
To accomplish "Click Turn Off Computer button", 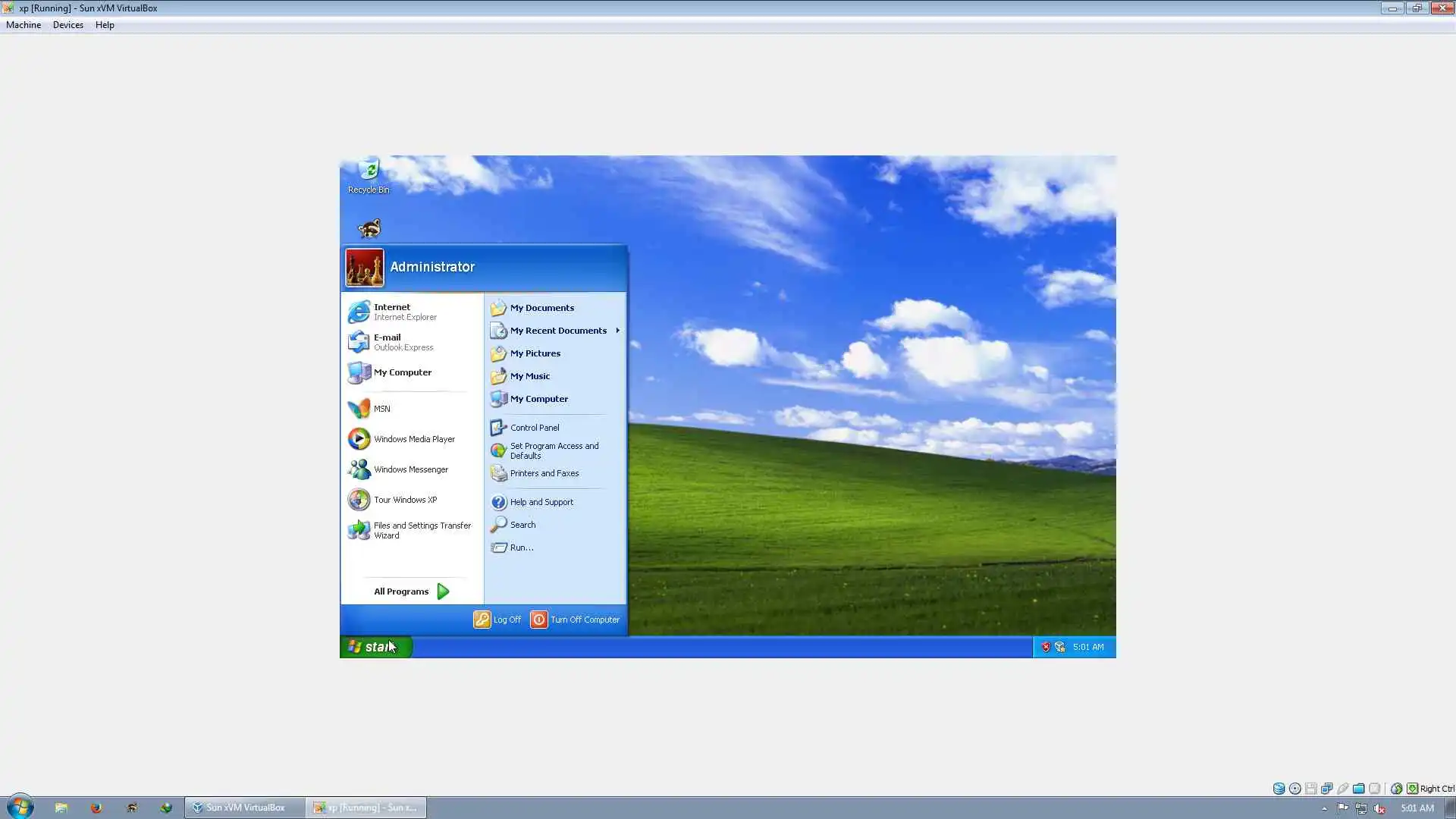I will point(575,620).
